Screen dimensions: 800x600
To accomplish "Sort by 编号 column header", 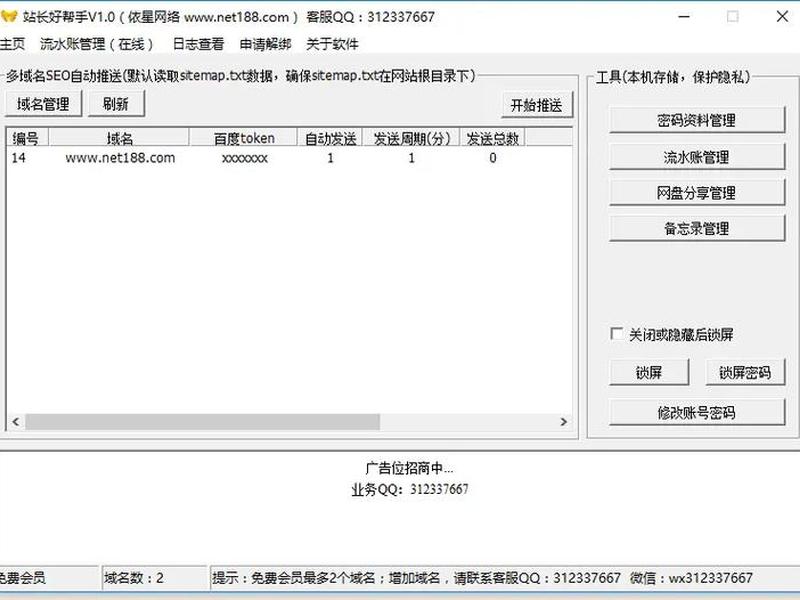I will [x=27, y=138].
